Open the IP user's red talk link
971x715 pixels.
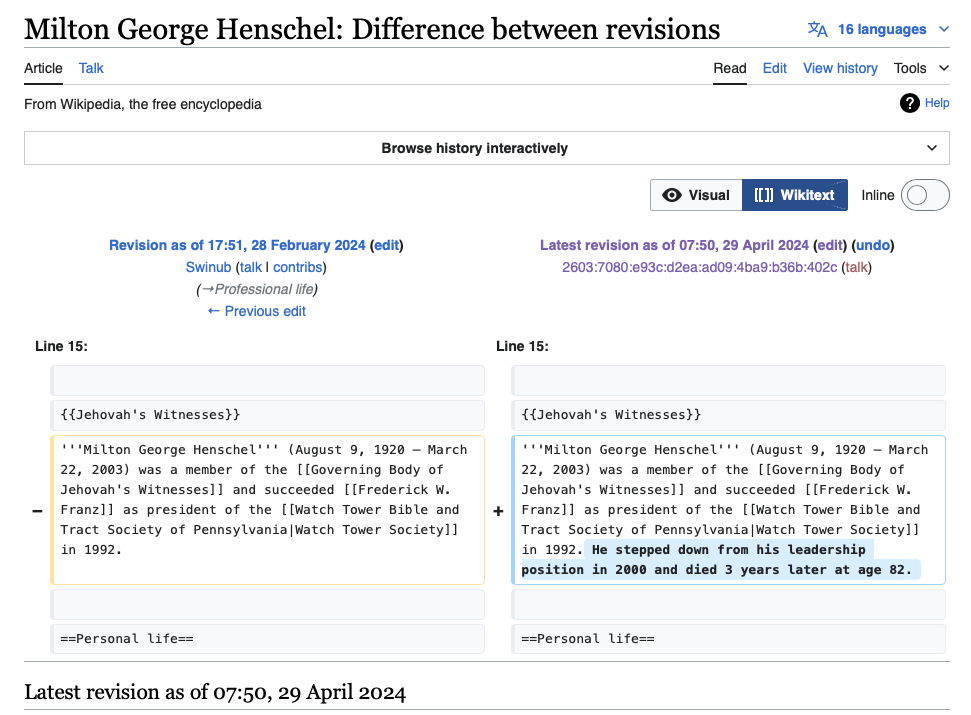tap(856, 267)
